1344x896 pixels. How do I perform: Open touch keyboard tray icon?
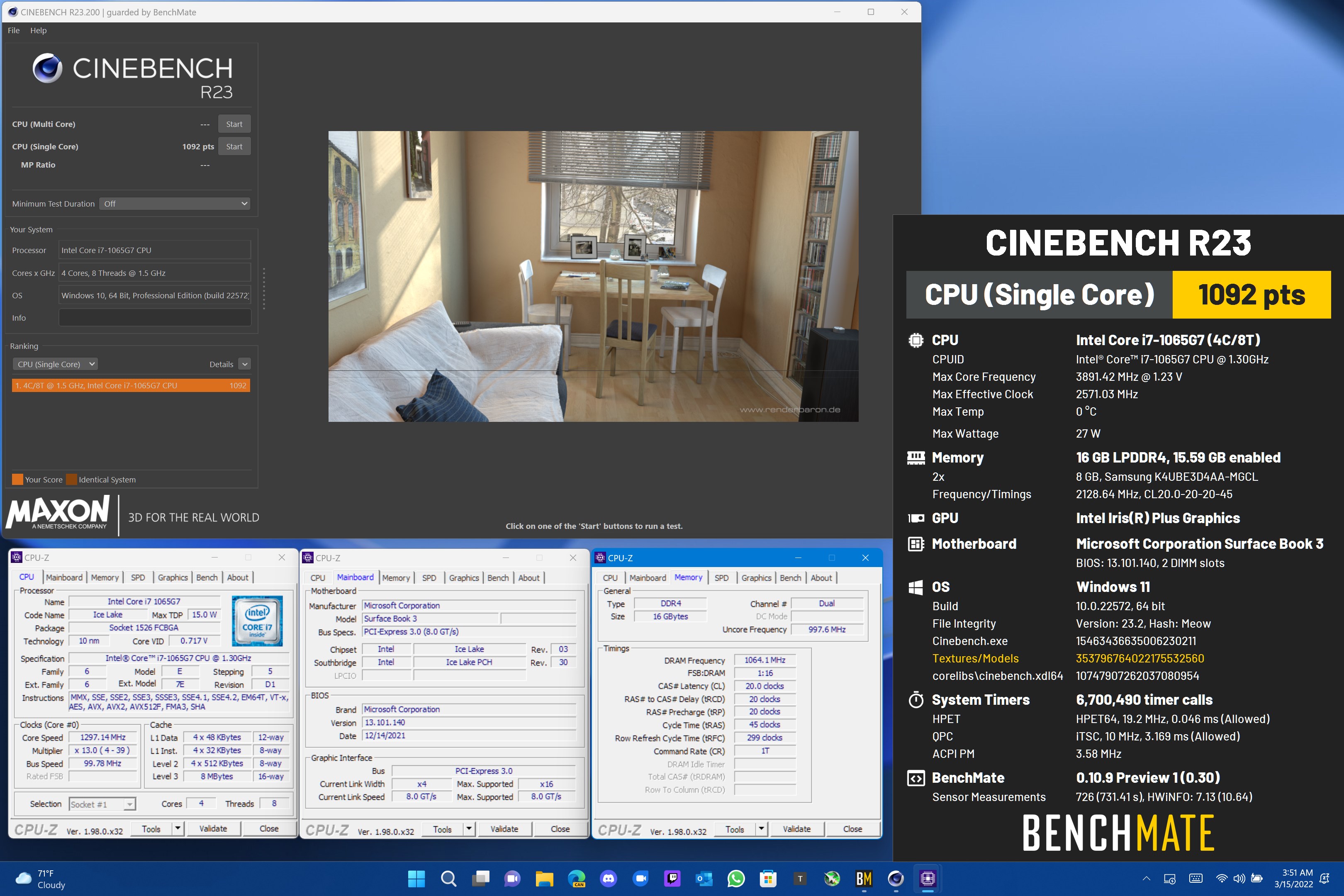pos(1195,878)
